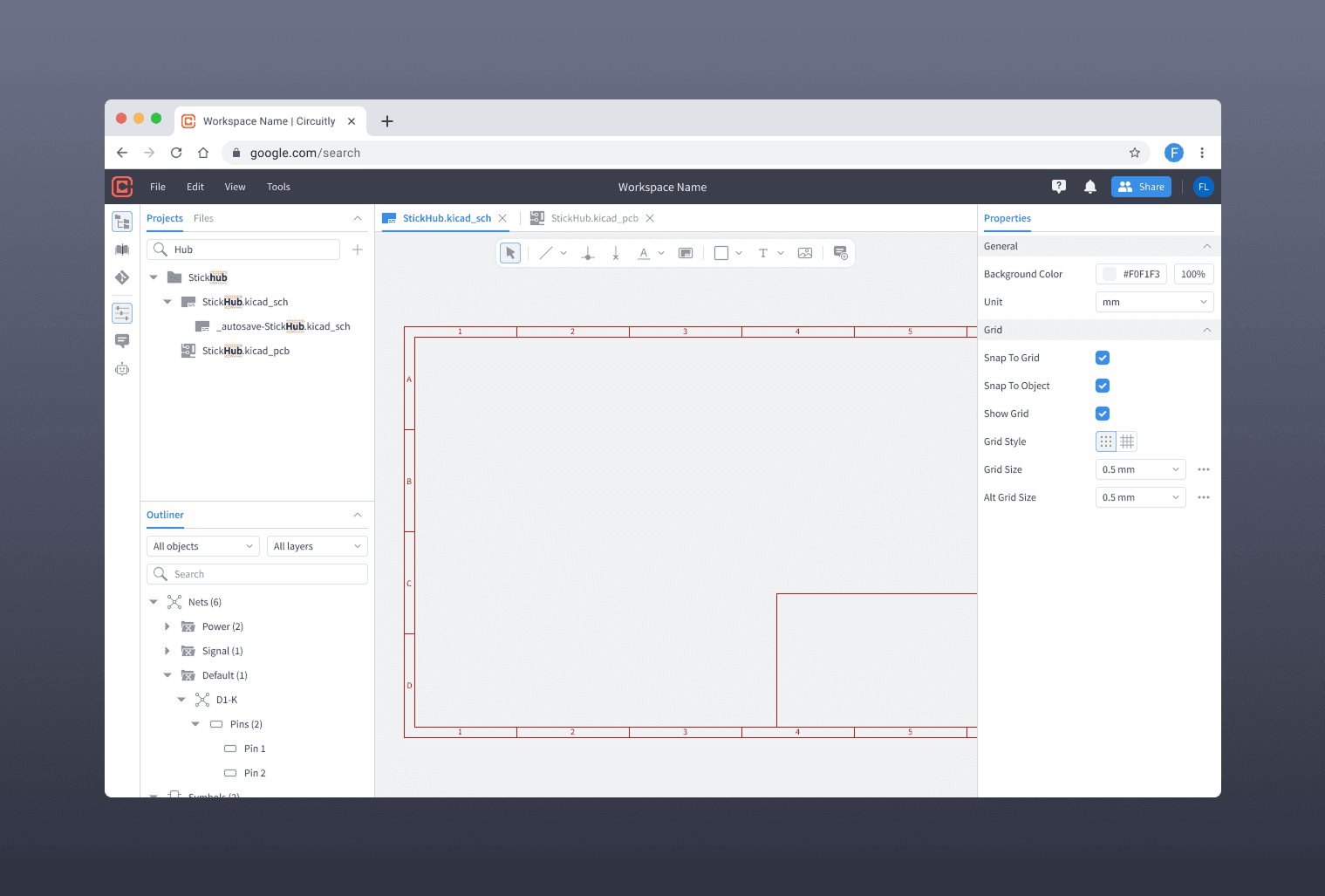
Task: Open the properties sliders sidebar icon
Action: click(x=122, y=312)
